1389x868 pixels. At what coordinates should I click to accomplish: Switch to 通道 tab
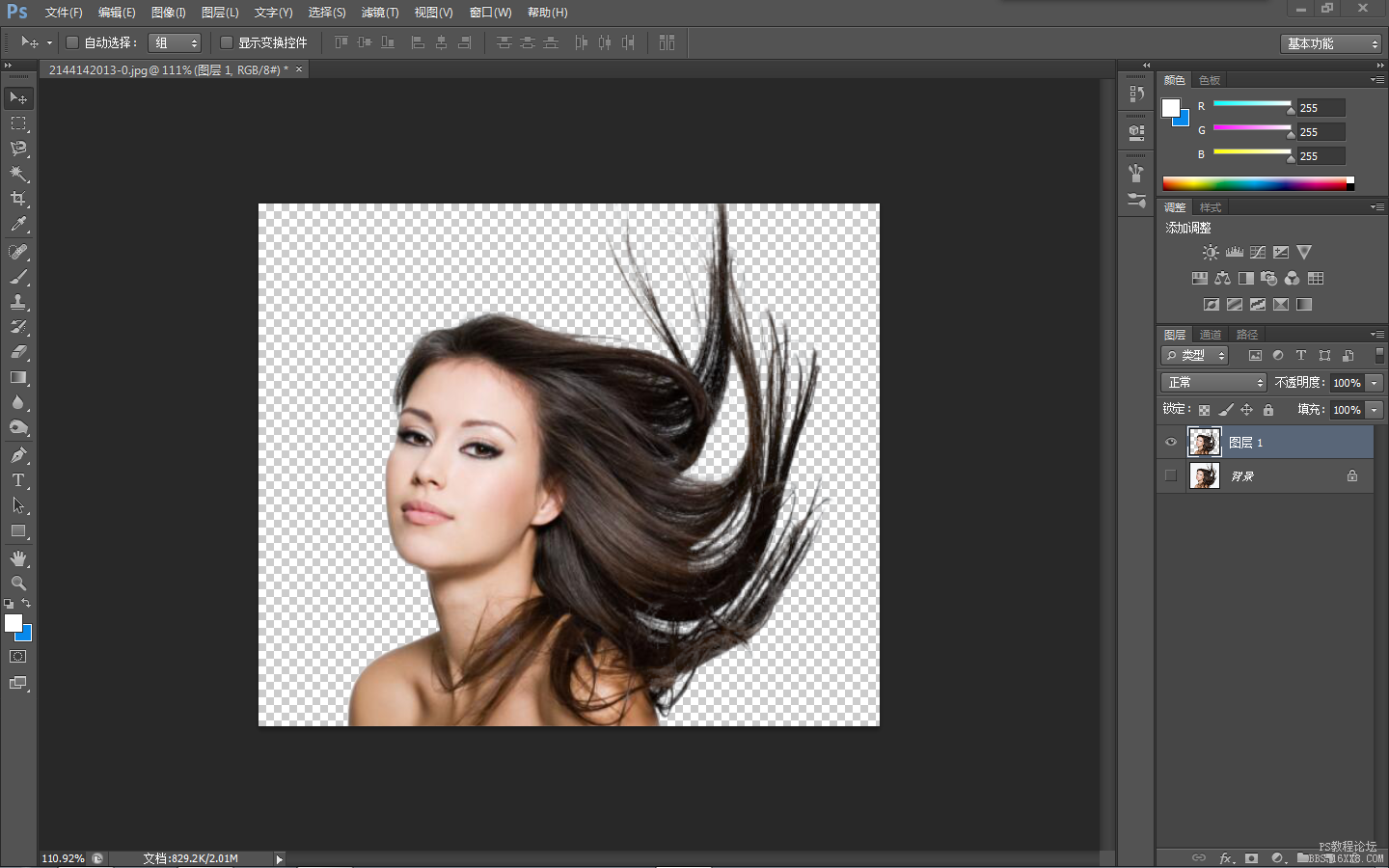pyautogui.click(x=1211, y=335)
